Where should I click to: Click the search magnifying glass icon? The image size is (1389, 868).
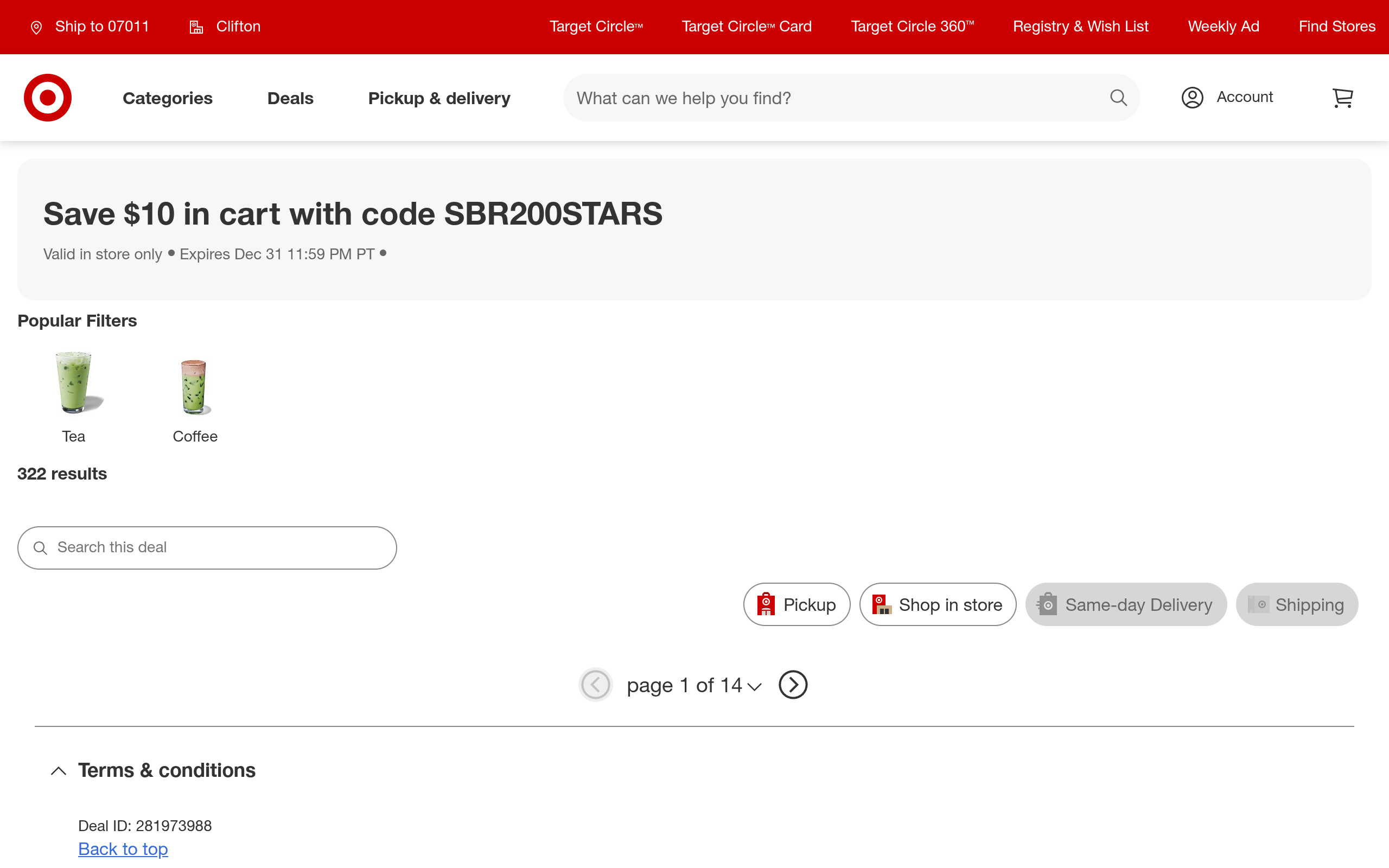click(x=1118, y=98)
